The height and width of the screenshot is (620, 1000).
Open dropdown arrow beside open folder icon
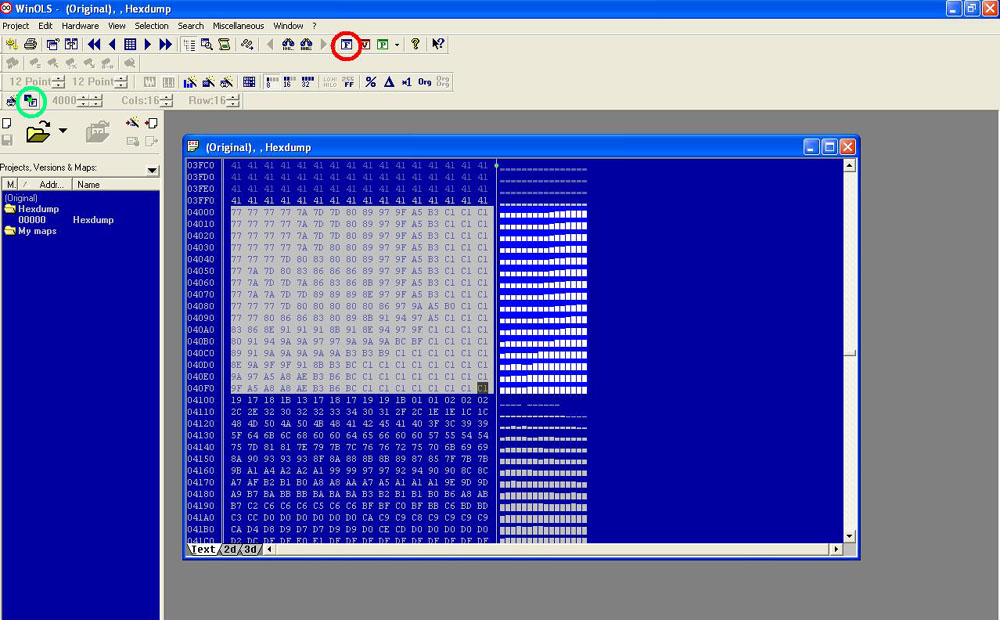pos(62,131)
